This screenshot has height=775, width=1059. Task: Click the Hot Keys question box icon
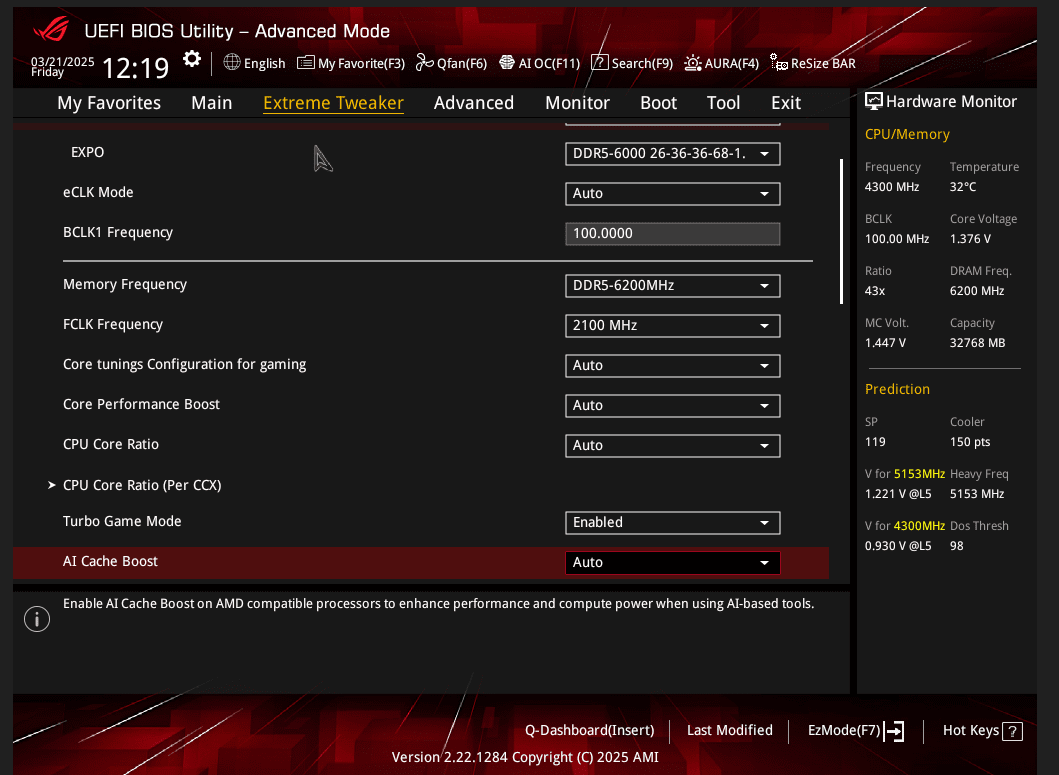pos(1012,732)
